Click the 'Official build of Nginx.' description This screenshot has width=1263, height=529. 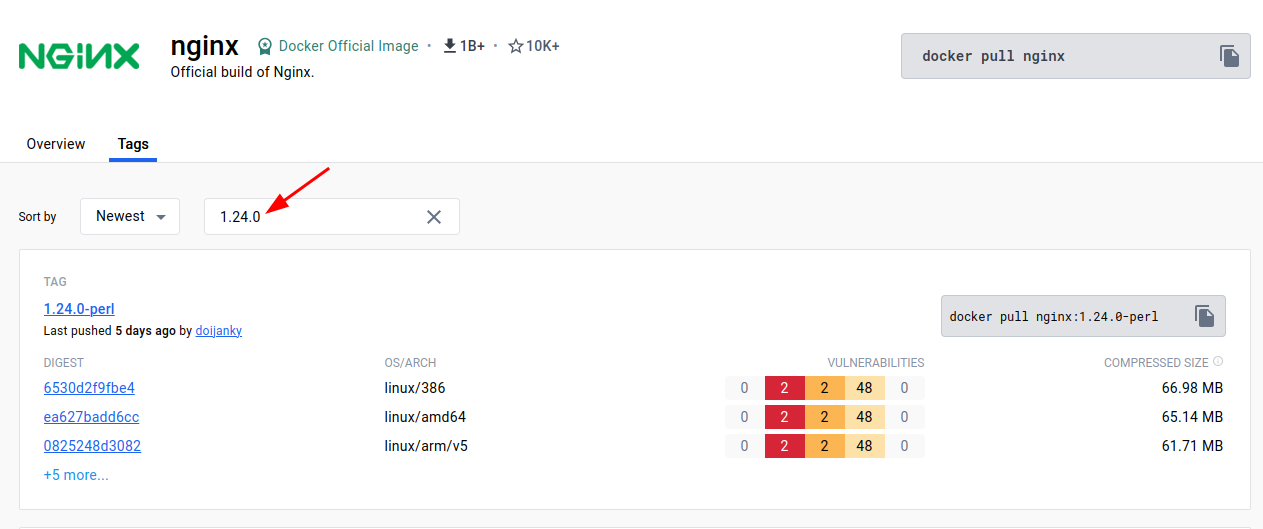click(243, 72)
